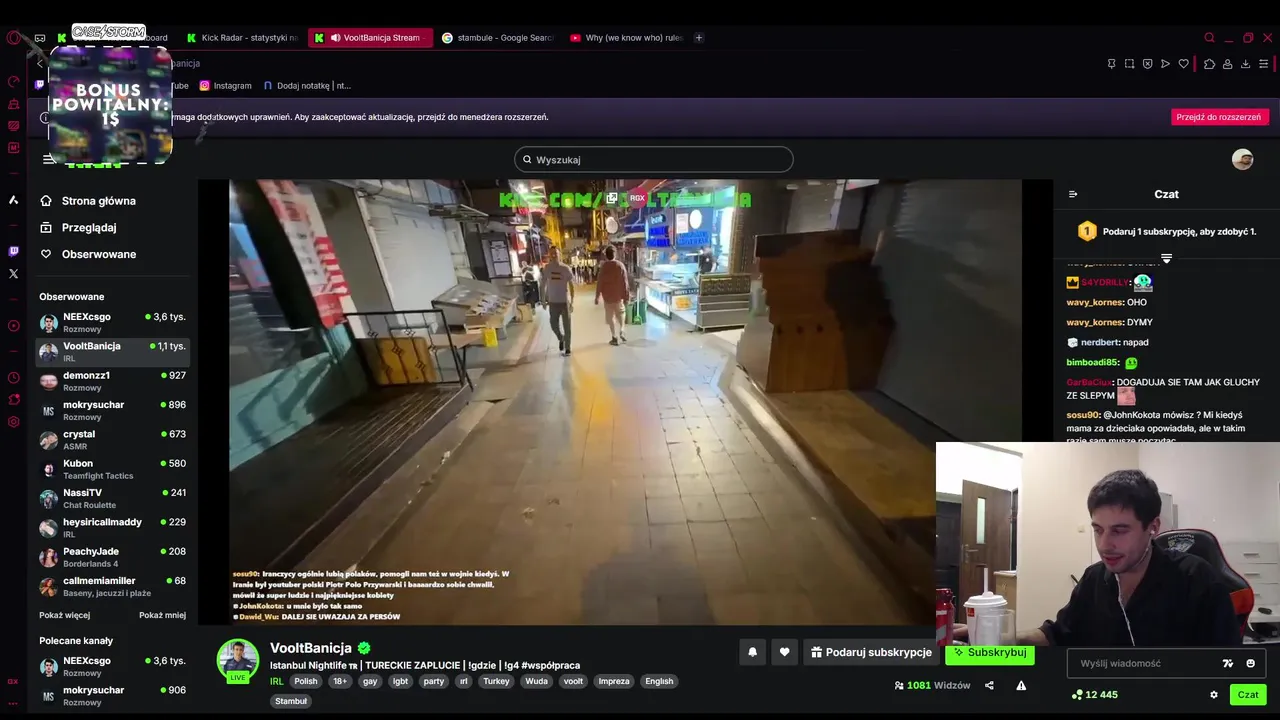This screenshot has height=720, width=1280.
Task: Open the easy setup lines icon
Action: [x=1263, y=64]
